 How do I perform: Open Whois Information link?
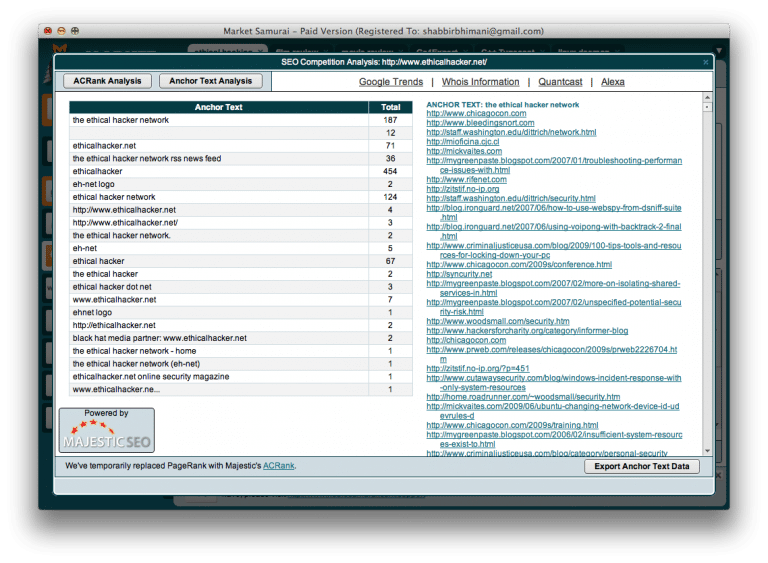480,82
